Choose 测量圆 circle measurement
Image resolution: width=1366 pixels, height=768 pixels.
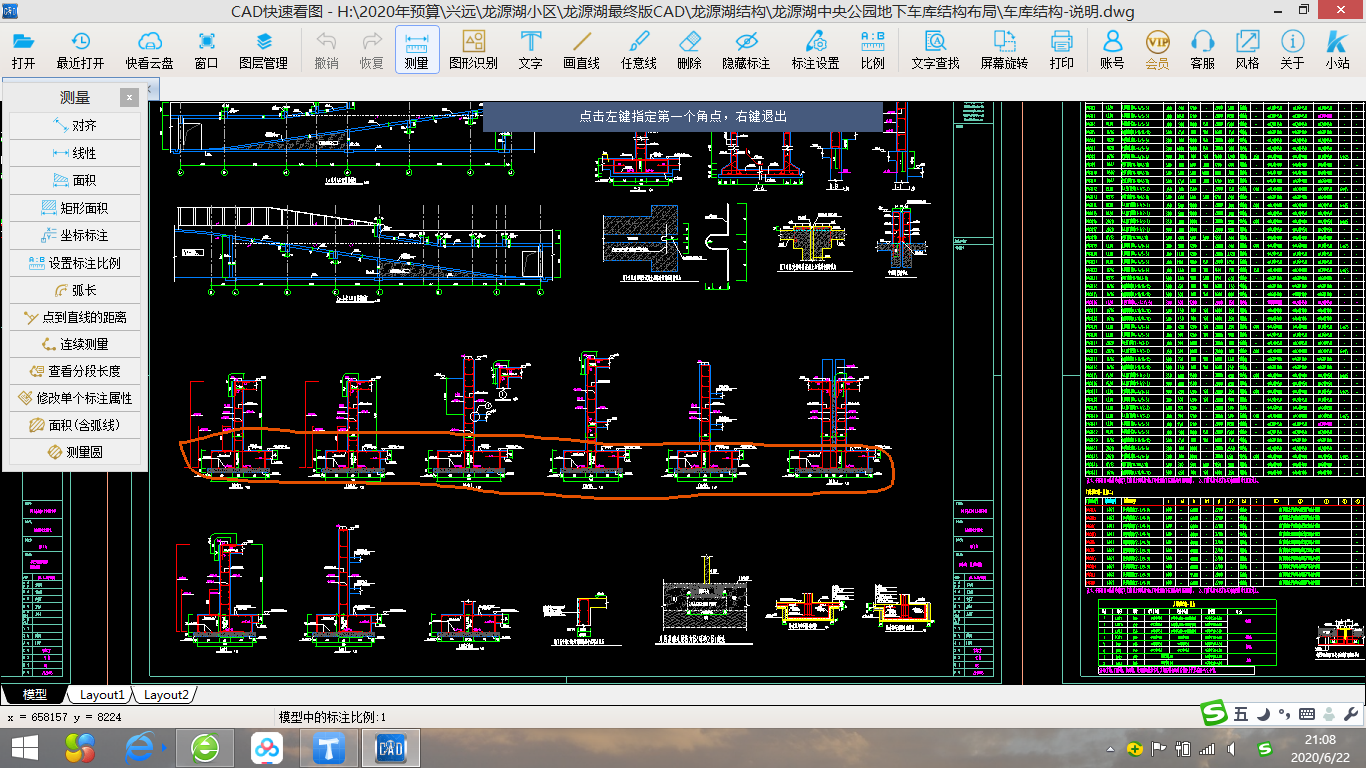75,452
